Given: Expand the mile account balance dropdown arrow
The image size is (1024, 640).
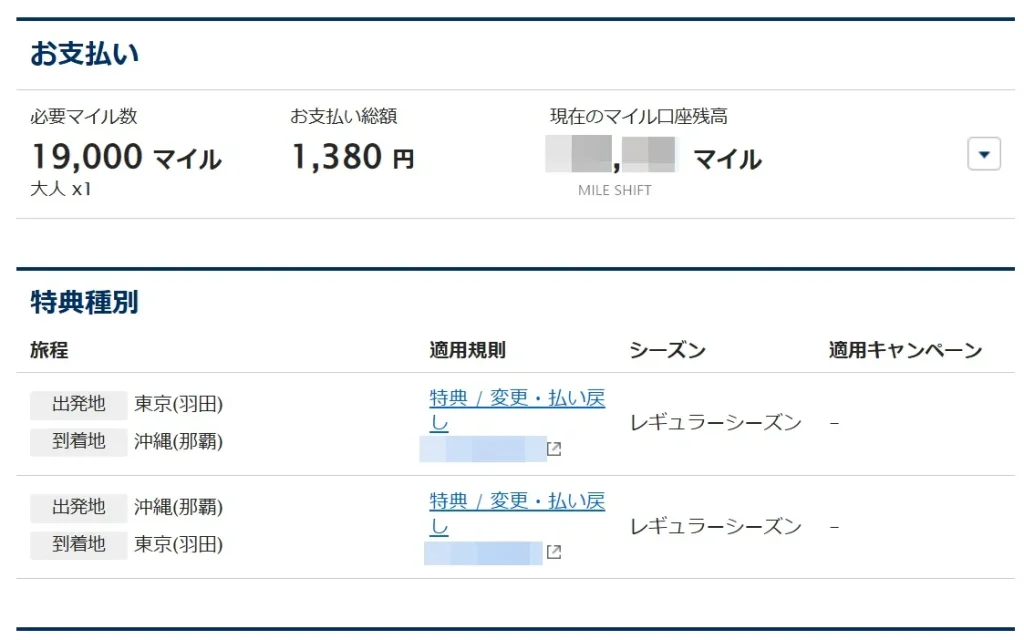Looking at the screenshot, I should pyautogui.click(x=984, y=154).
